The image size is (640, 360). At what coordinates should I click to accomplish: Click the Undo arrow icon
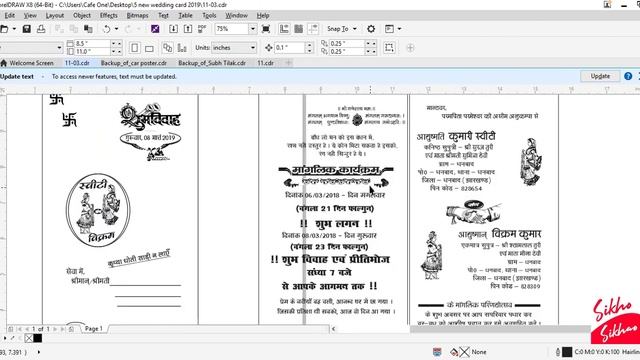coord(107,29)
